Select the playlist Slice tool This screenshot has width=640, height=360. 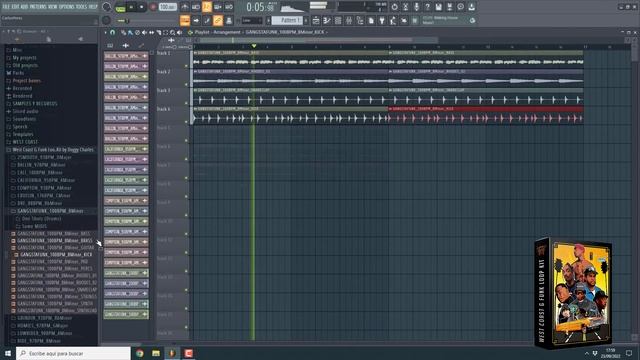159,32
